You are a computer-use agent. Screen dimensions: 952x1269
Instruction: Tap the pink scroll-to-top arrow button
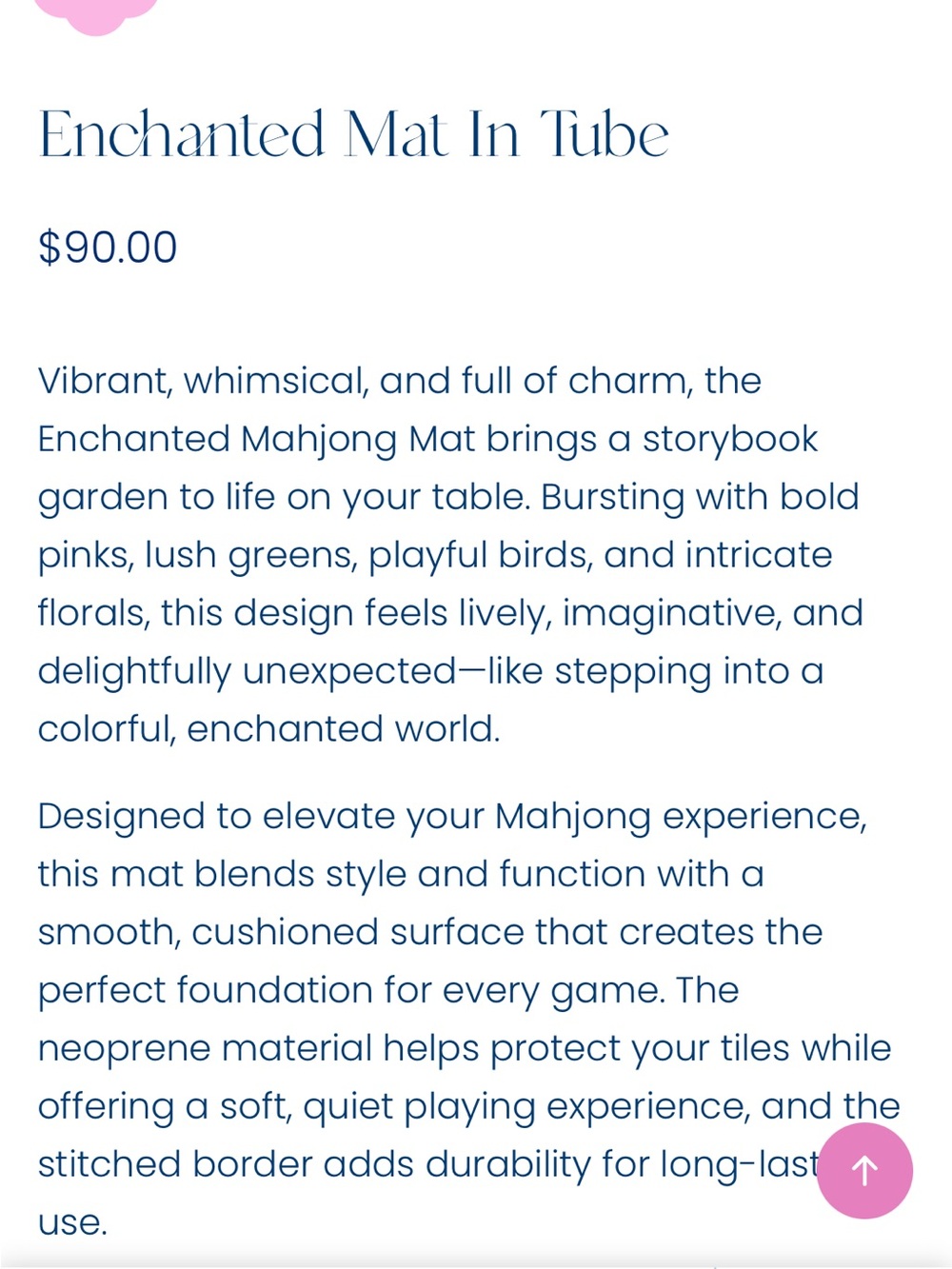[x=864, y=1170]
